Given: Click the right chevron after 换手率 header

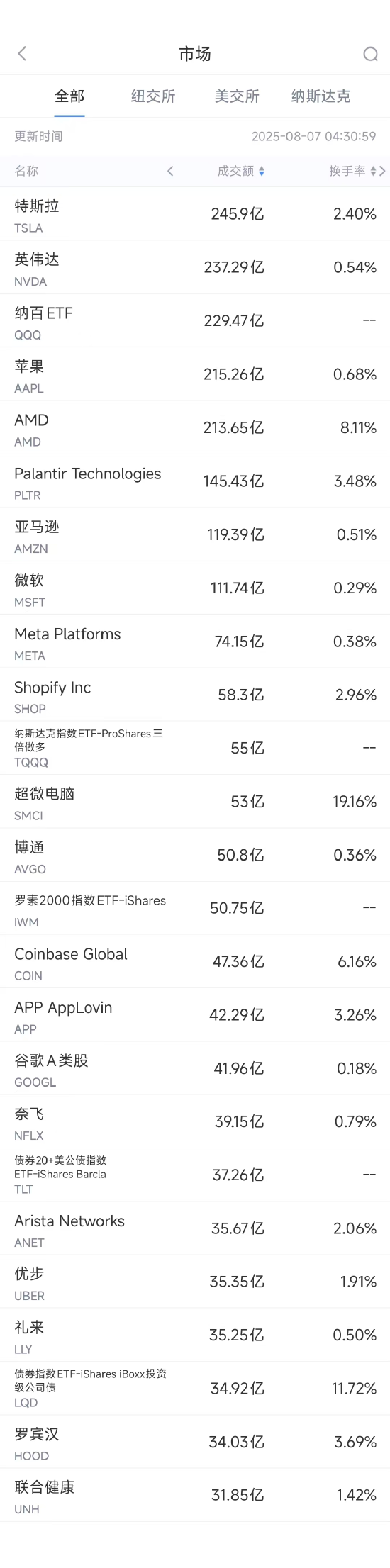Looking at the screenshot, I should pyautogui.click(x=383, y=171).
